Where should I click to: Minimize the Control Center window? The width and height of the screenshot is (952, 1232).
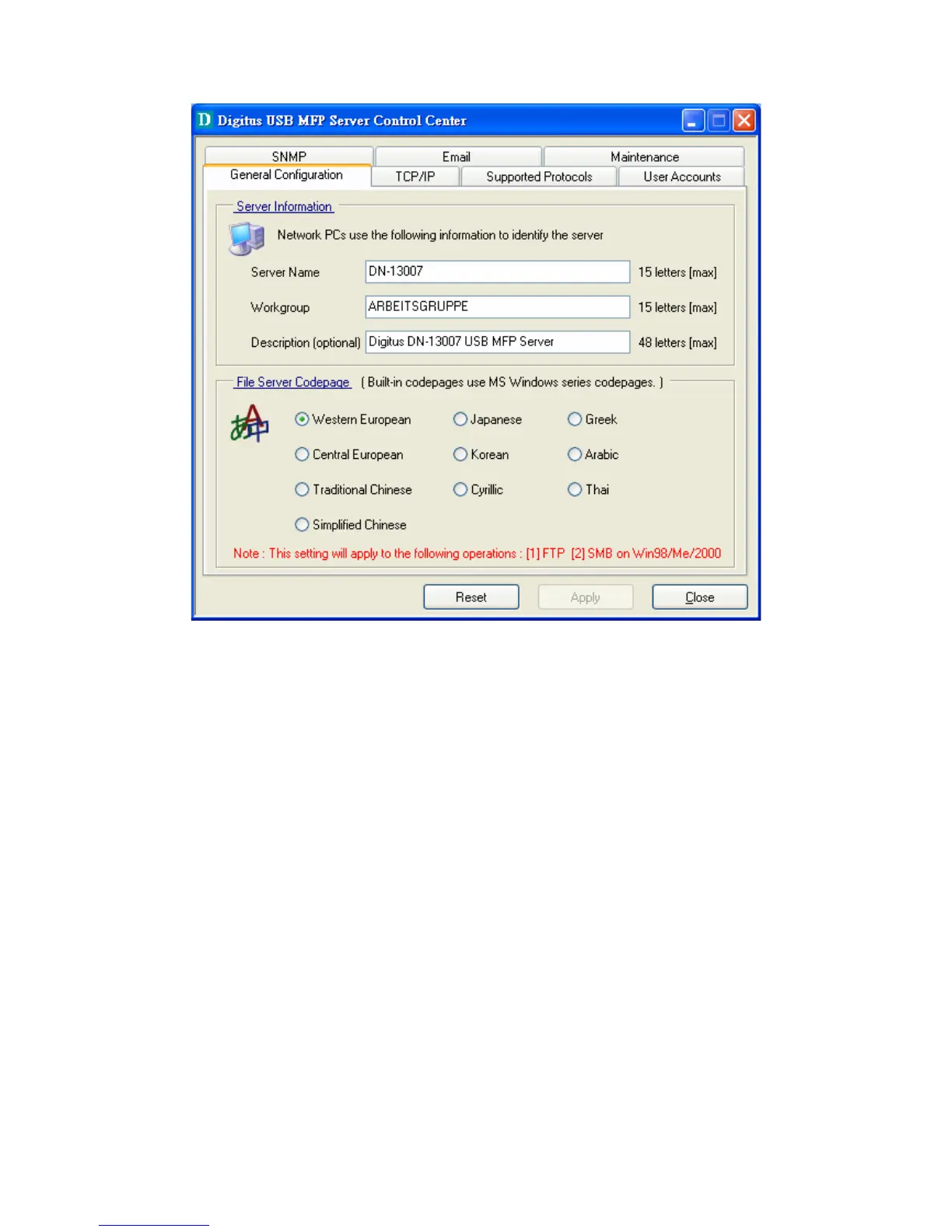[693, 121]
